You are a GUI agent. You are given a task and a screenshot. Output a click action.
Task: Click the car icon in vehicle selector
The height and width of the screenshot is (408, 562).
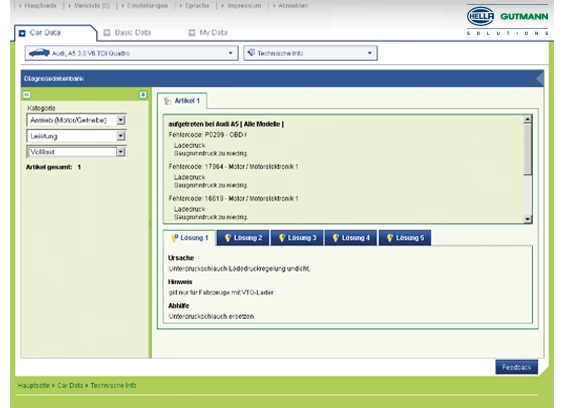tap(39, 53)
